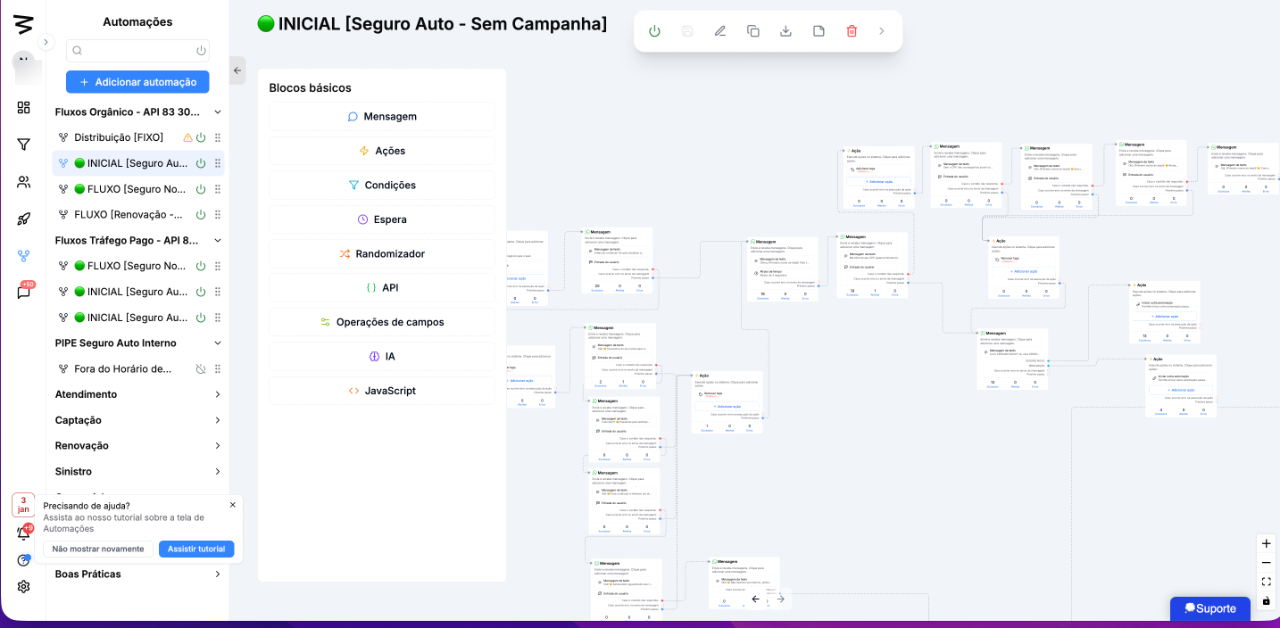Enable Fora do Horário automation
1280x628 pixels.
tap(201, 369)
